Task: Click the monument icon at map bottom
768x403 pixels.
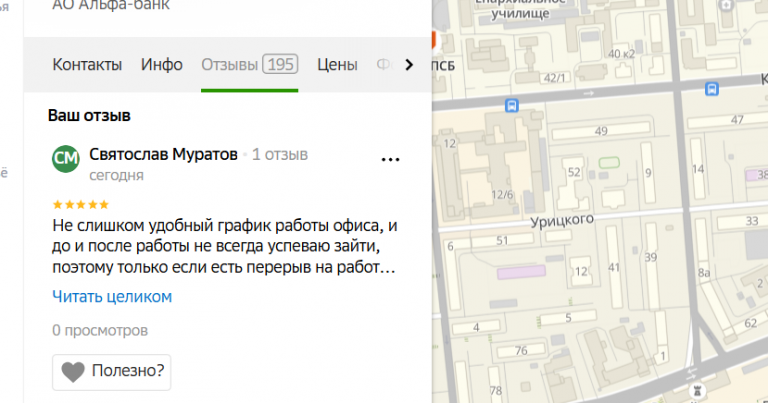Action: click(697, 390)
